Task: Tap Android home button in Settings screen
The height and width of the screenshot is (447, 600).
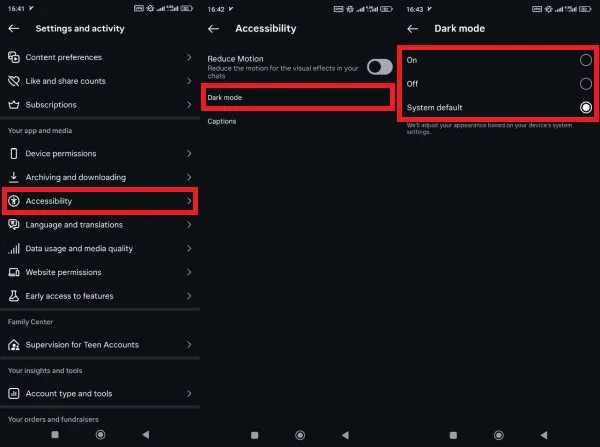Action: coord(101,434)
